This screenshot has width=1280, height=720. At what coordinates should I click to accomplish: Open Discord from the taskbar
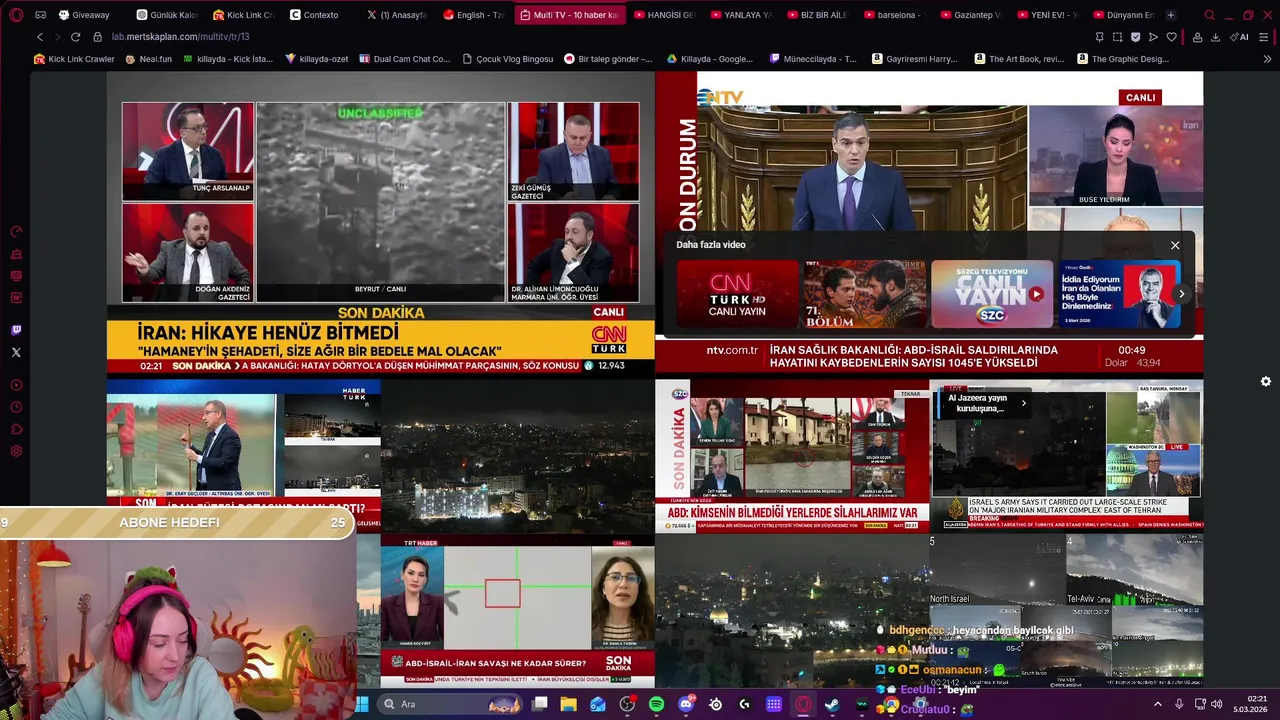(x=686, y=704)
